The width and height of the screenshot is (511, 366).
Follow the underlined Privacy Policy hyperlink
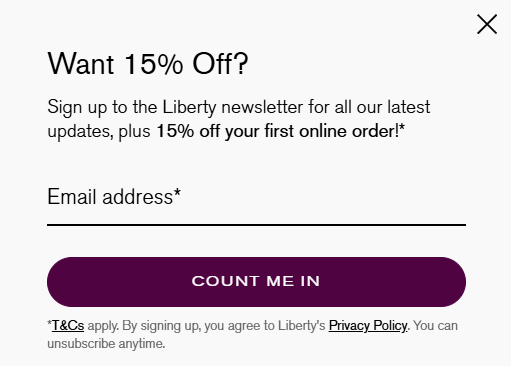click(368, 326)
